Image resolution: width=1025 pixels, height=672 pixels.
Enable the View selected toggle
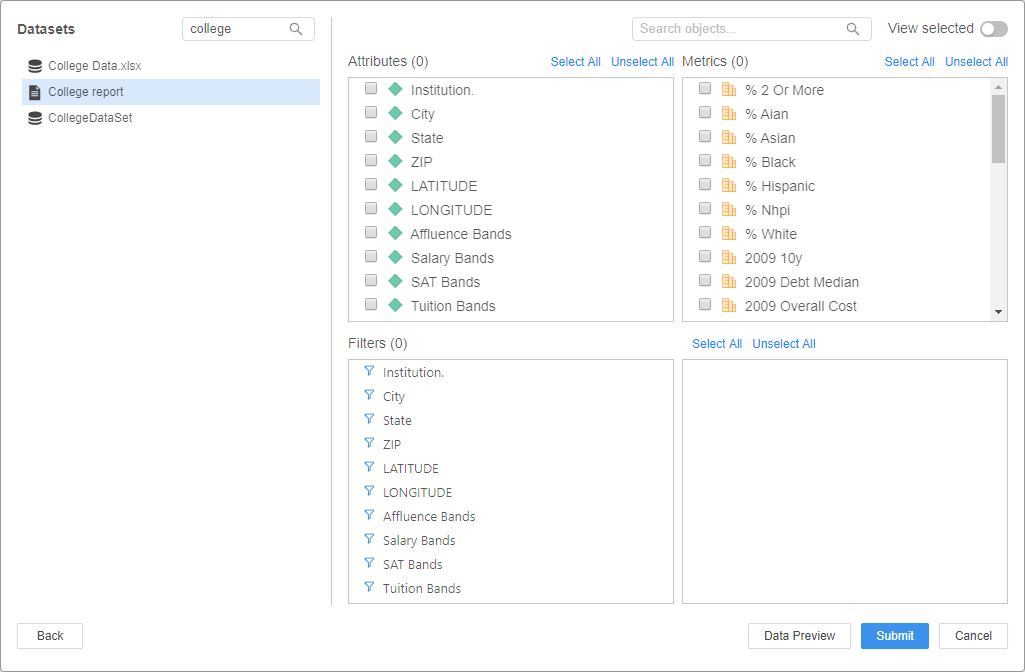click(993, 29)
